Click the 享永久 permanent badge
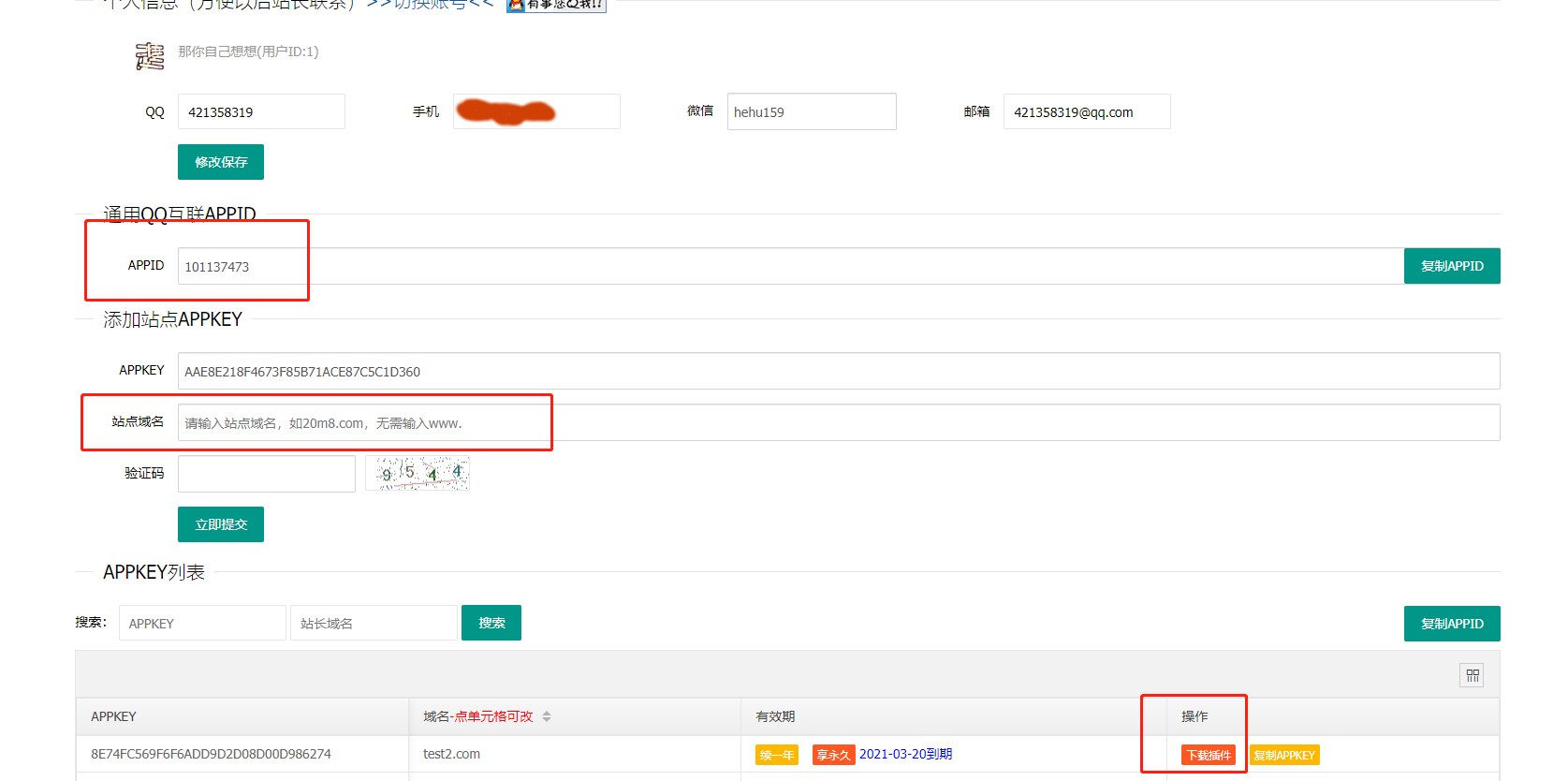1568x781 pixels. [x=833, y=755]
